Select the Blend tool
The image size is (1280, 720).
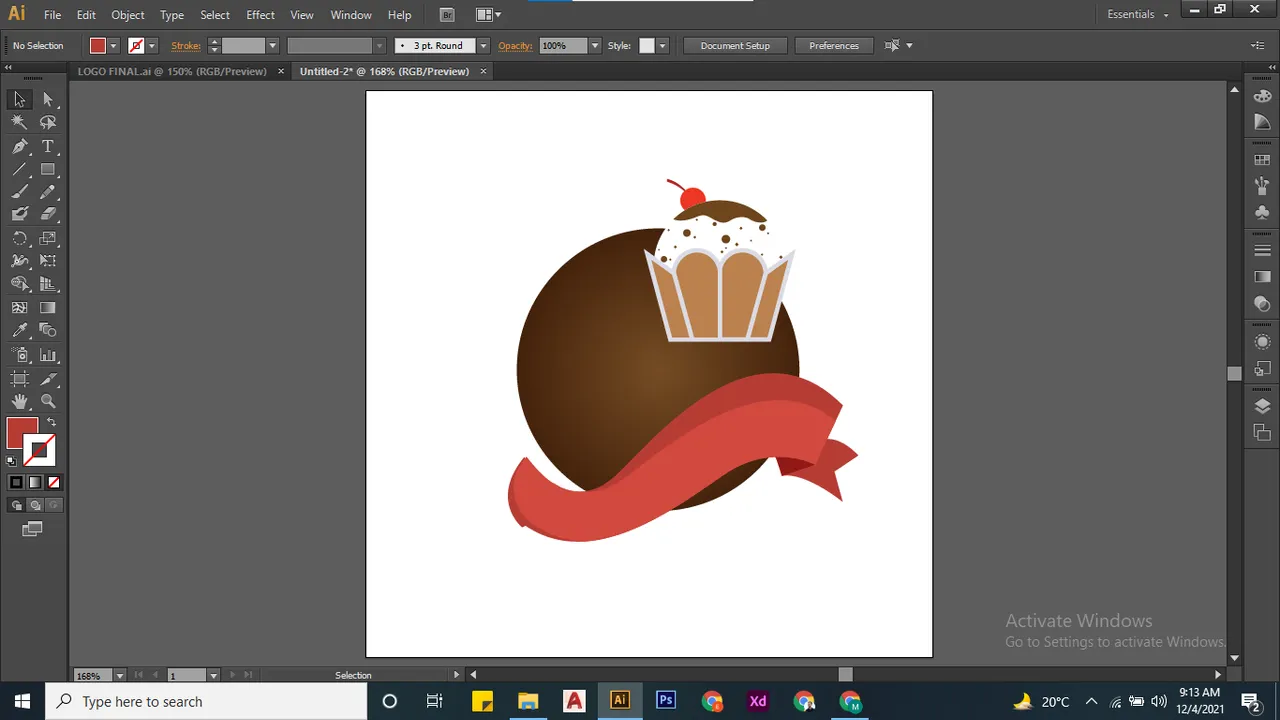pos(48,331)
